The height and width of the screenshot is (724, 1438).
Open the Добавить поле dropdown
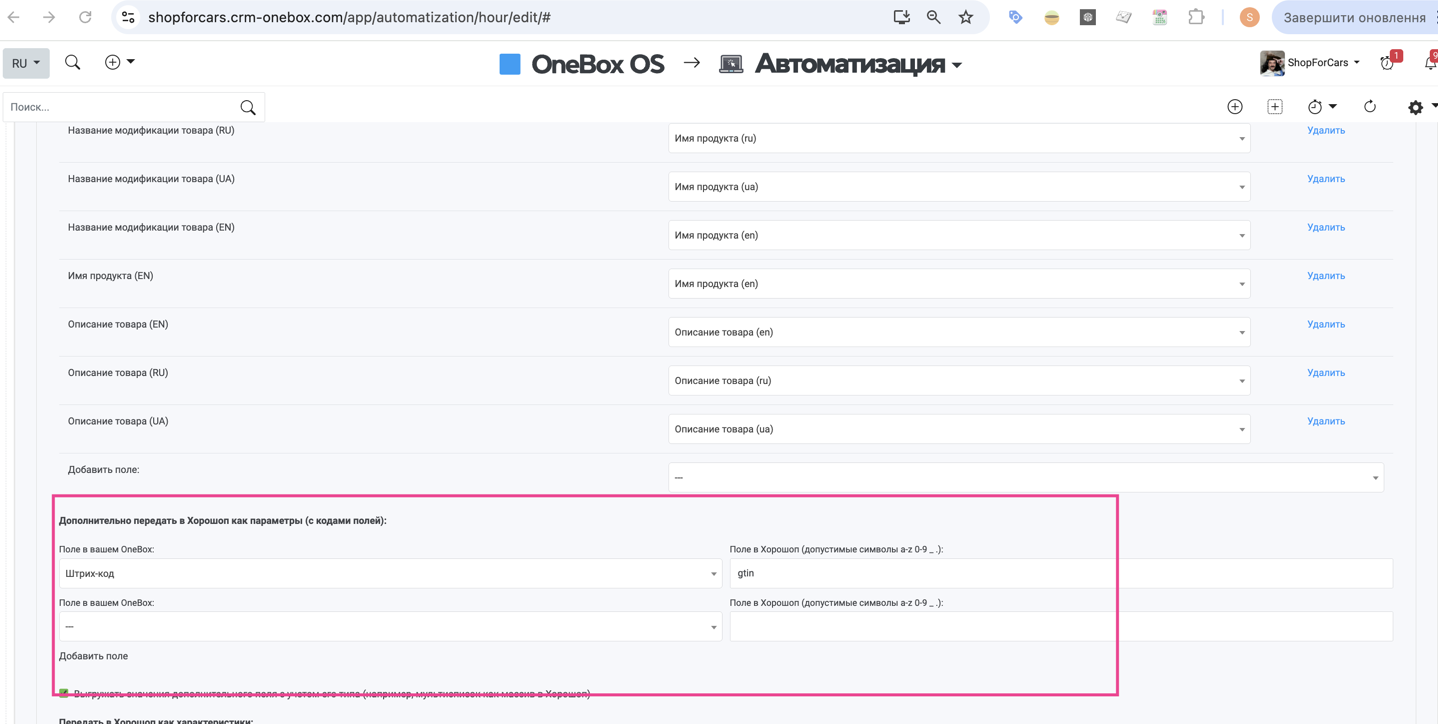(x=1026, y=478)
